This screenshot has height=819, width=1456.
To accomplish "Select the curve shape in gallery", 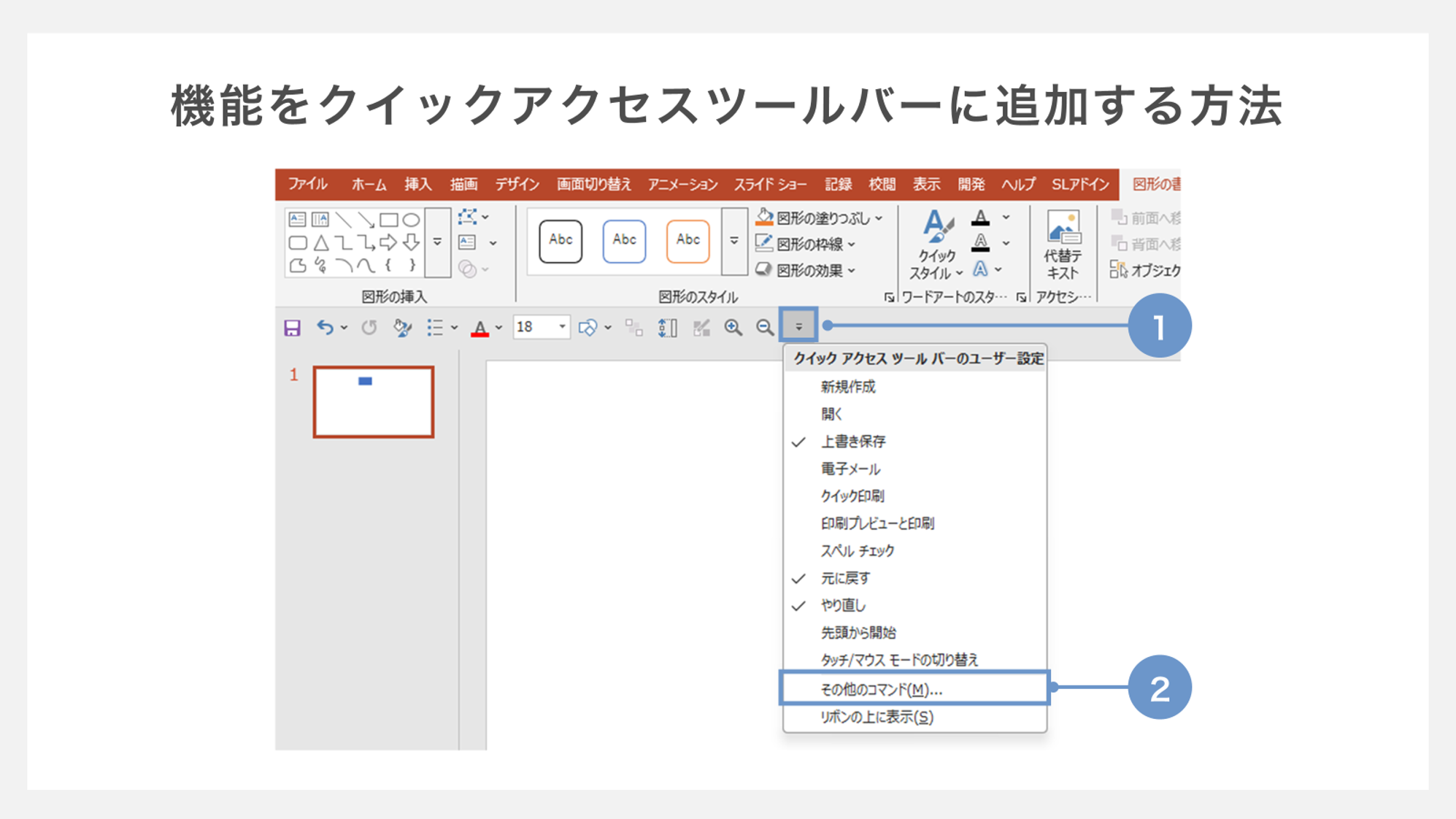I will pyautogui.click(x=366, y=265).
